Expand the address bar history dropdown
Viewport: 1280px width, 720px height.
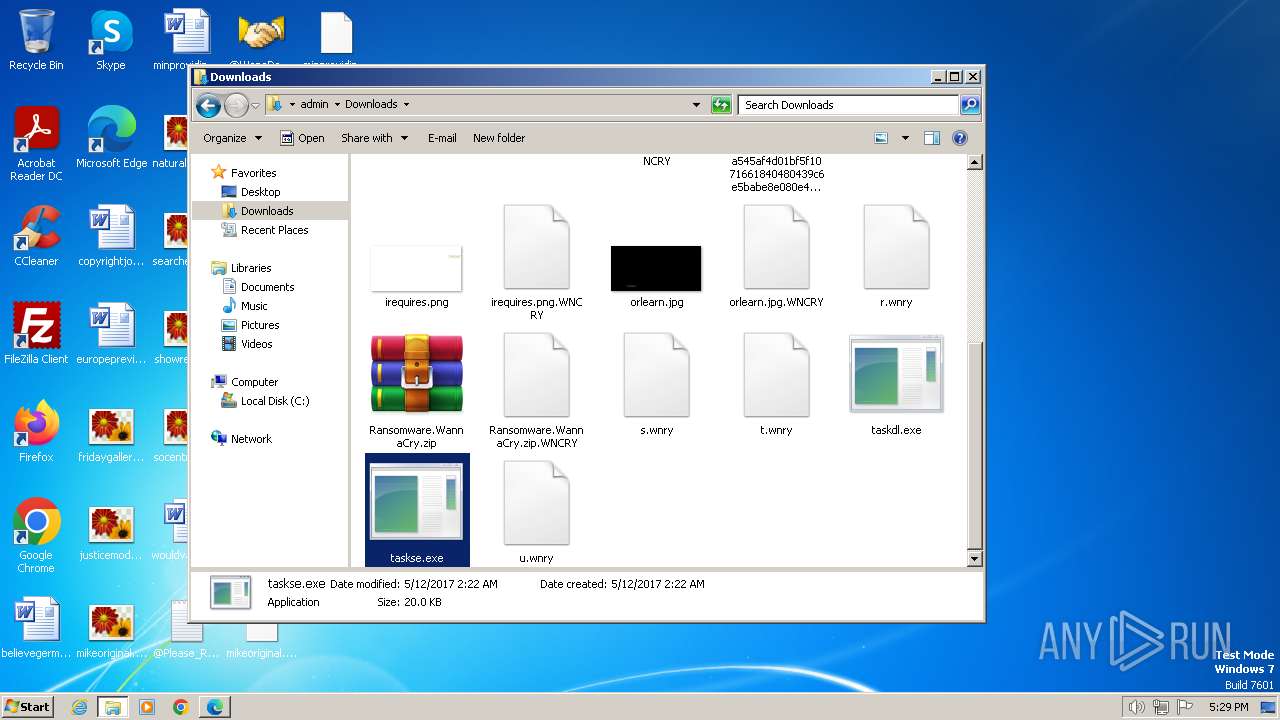(x=696, y=105)
